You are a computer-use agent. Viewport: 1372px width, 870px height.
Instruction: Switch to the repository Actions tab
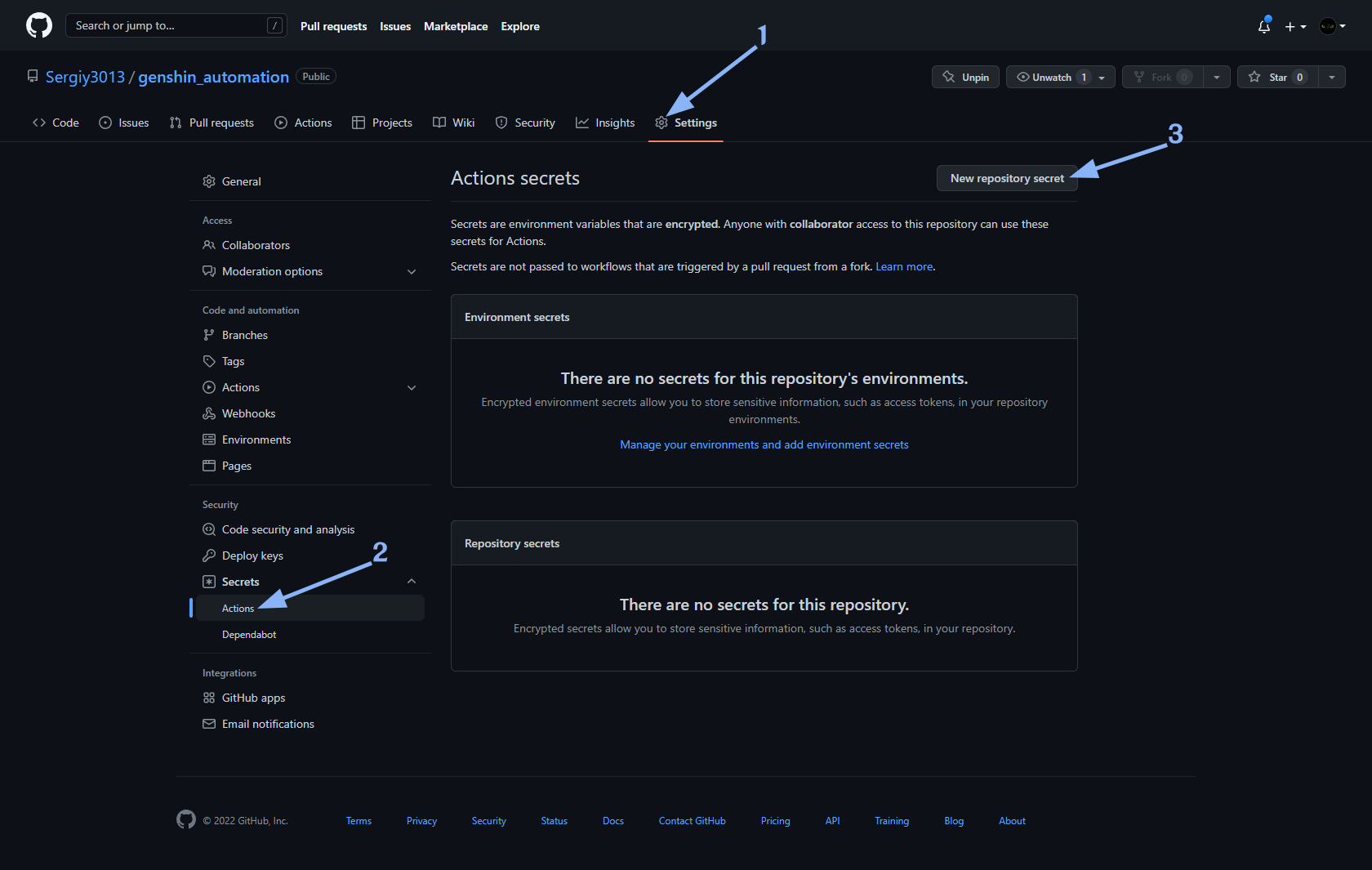click(304, 123)
